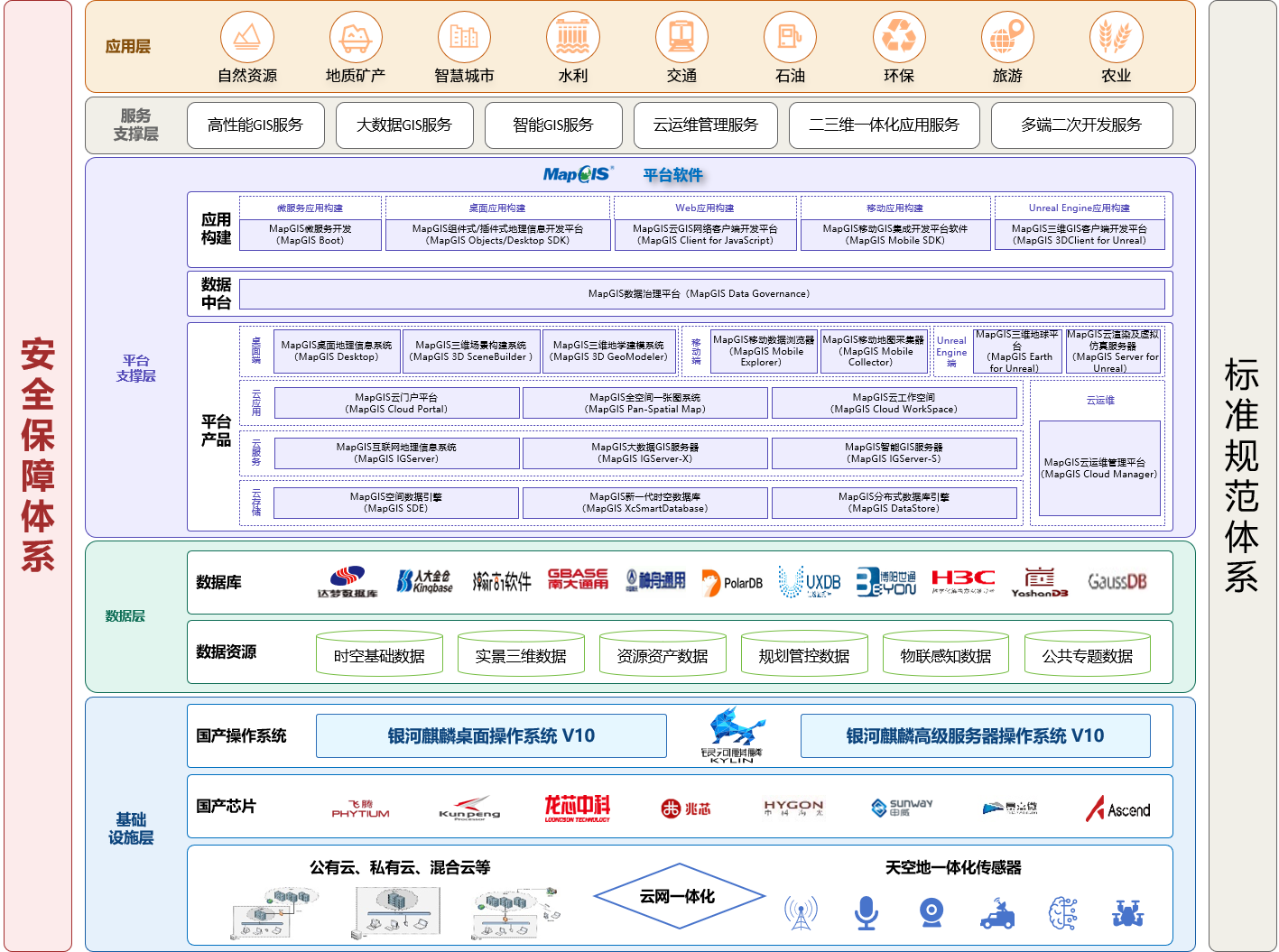Select the 飞腾 PHYTIUM chip logo
The image size is (1279, 952).
[360, 809]
